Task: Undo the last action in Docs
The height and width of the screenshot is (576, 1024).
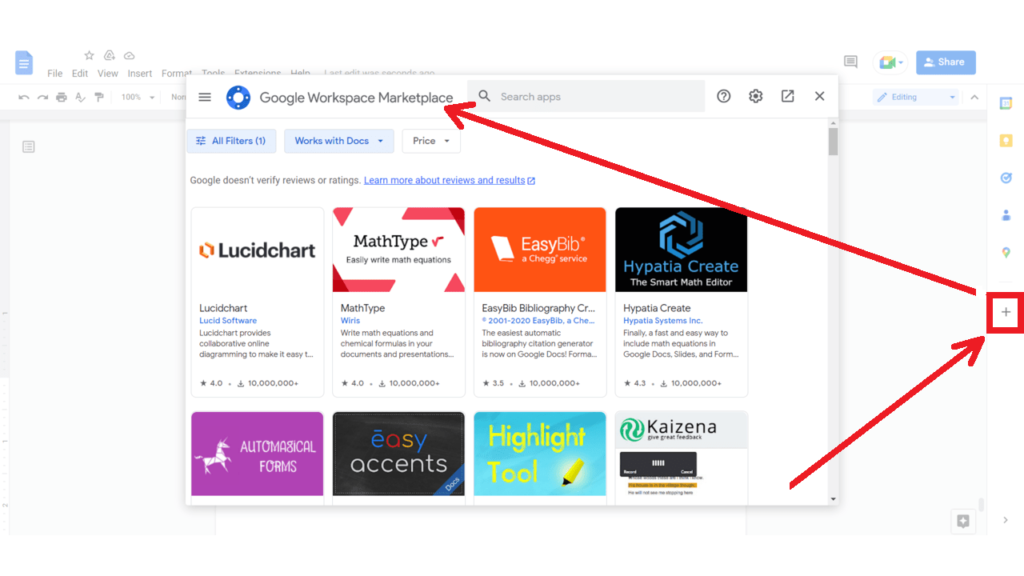Action: tap(24, 97)
